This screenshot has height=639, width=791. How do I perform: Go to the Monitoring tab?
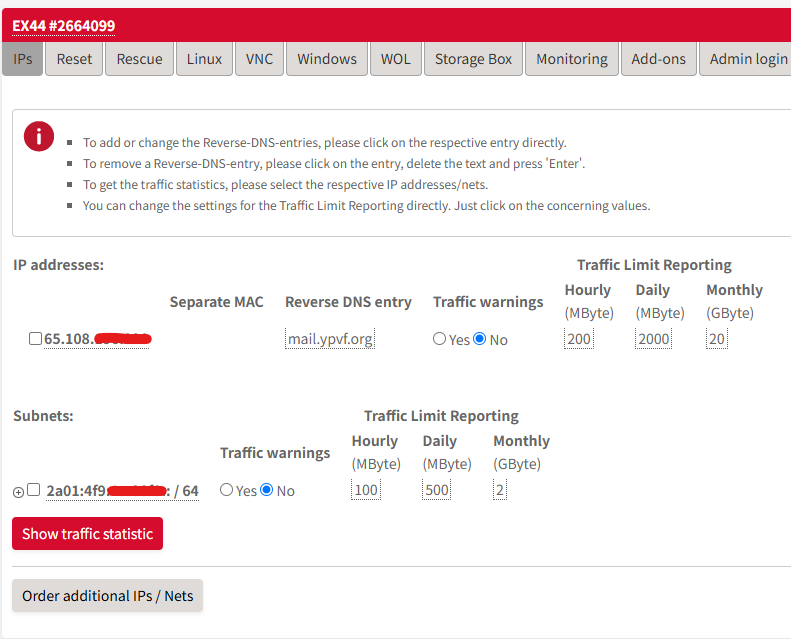(x=572, y=59)
